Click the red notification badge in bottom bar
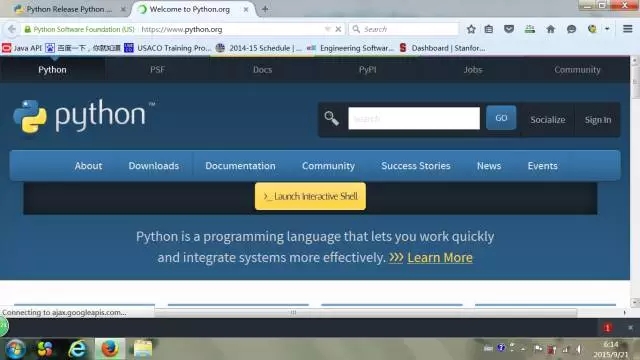The width and height of the screenshot is (640, 360). tap(607, 328)
